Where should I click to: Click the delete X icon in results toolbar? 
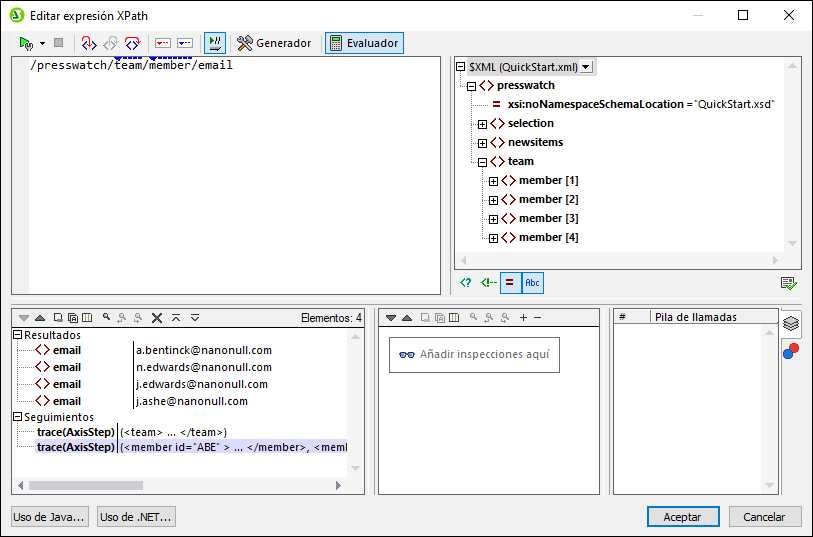[x=157, y=318]
